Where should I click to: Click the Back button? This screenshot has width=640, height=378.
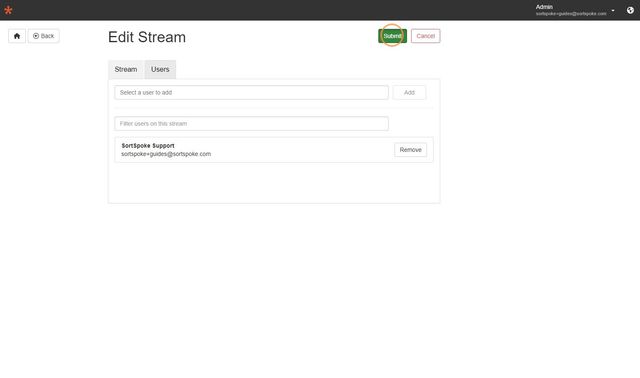pos(44,36)
